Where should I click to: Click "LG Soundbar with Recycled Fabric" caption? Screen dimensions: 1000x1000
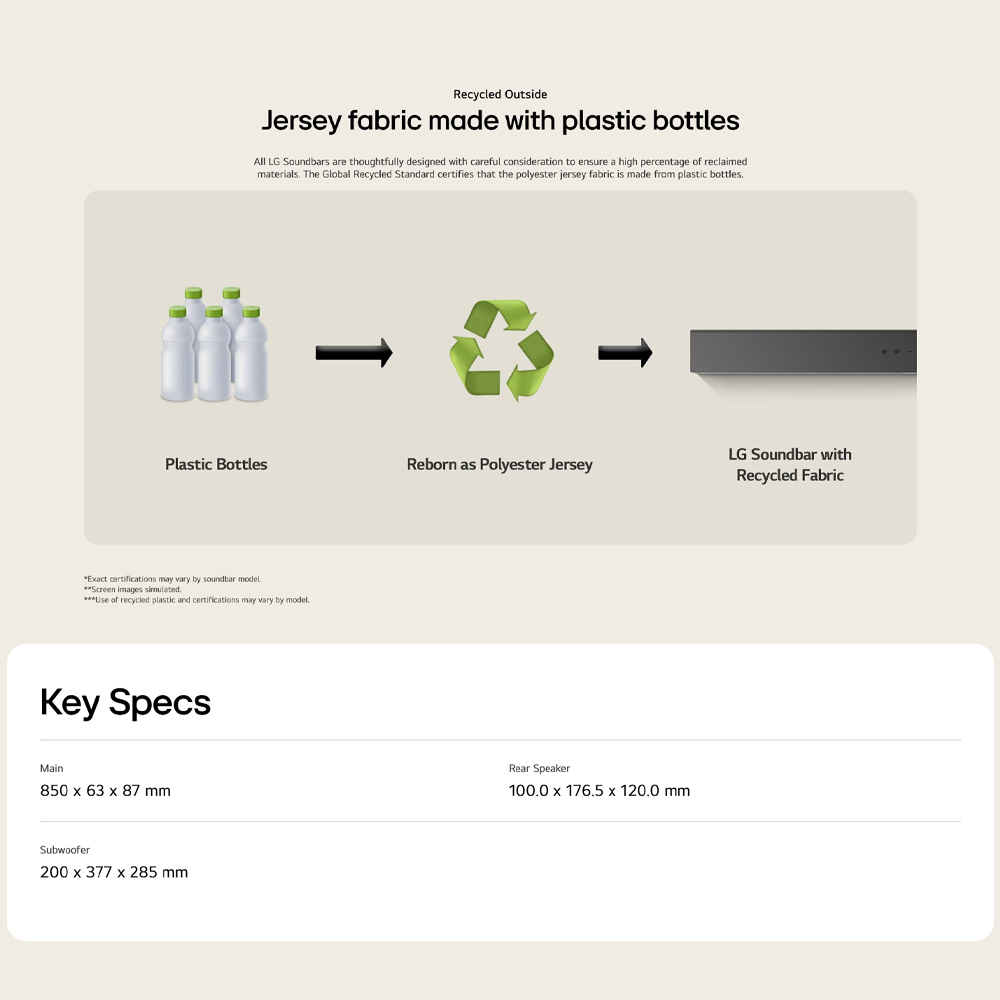tap(790, 465)
